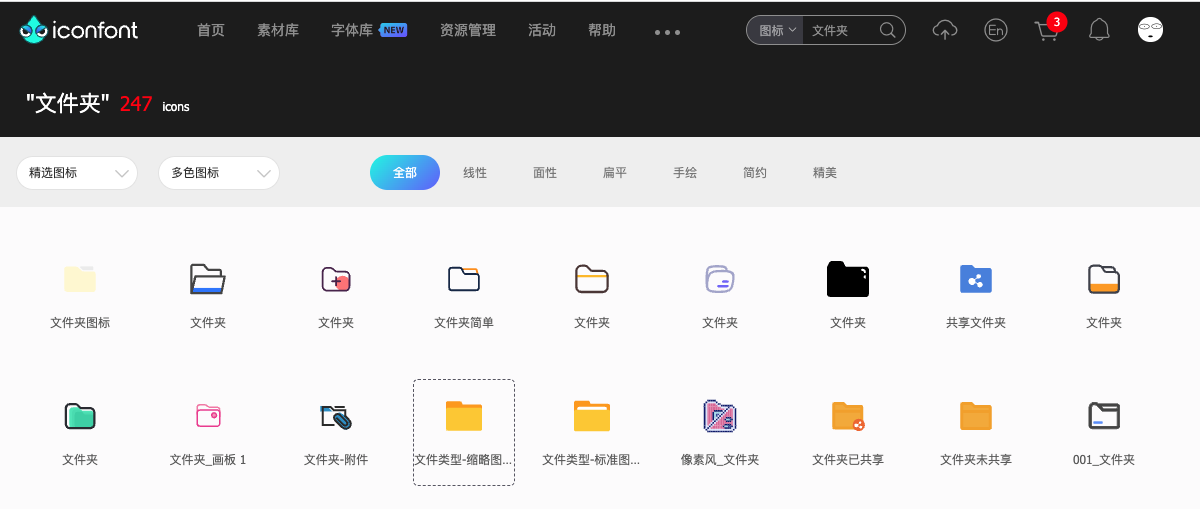Screen dimensions: 1200x509
Task: Open the 资源管理 menu
Action: coord(468,30)
